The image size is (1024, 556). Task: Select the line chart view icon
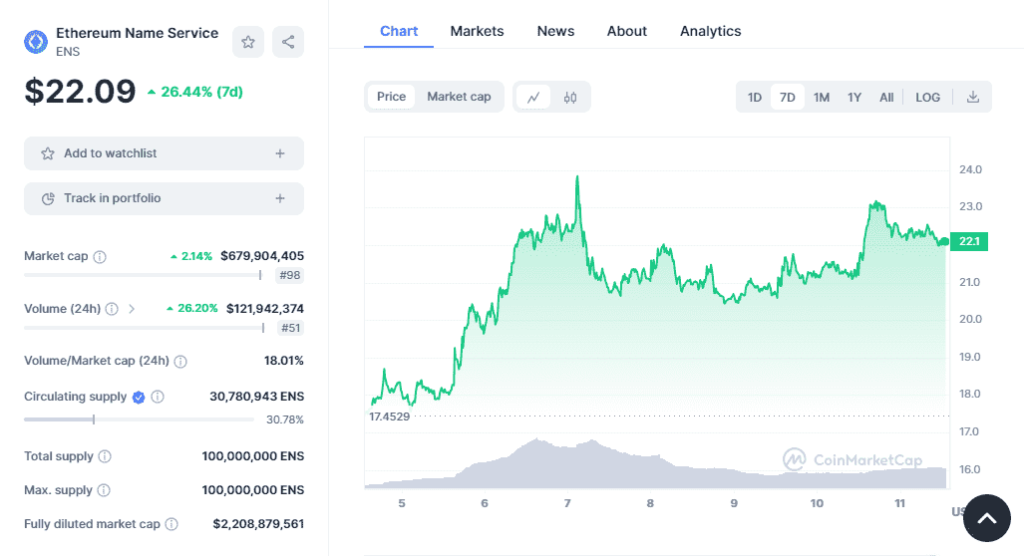[x=534, y=97]
